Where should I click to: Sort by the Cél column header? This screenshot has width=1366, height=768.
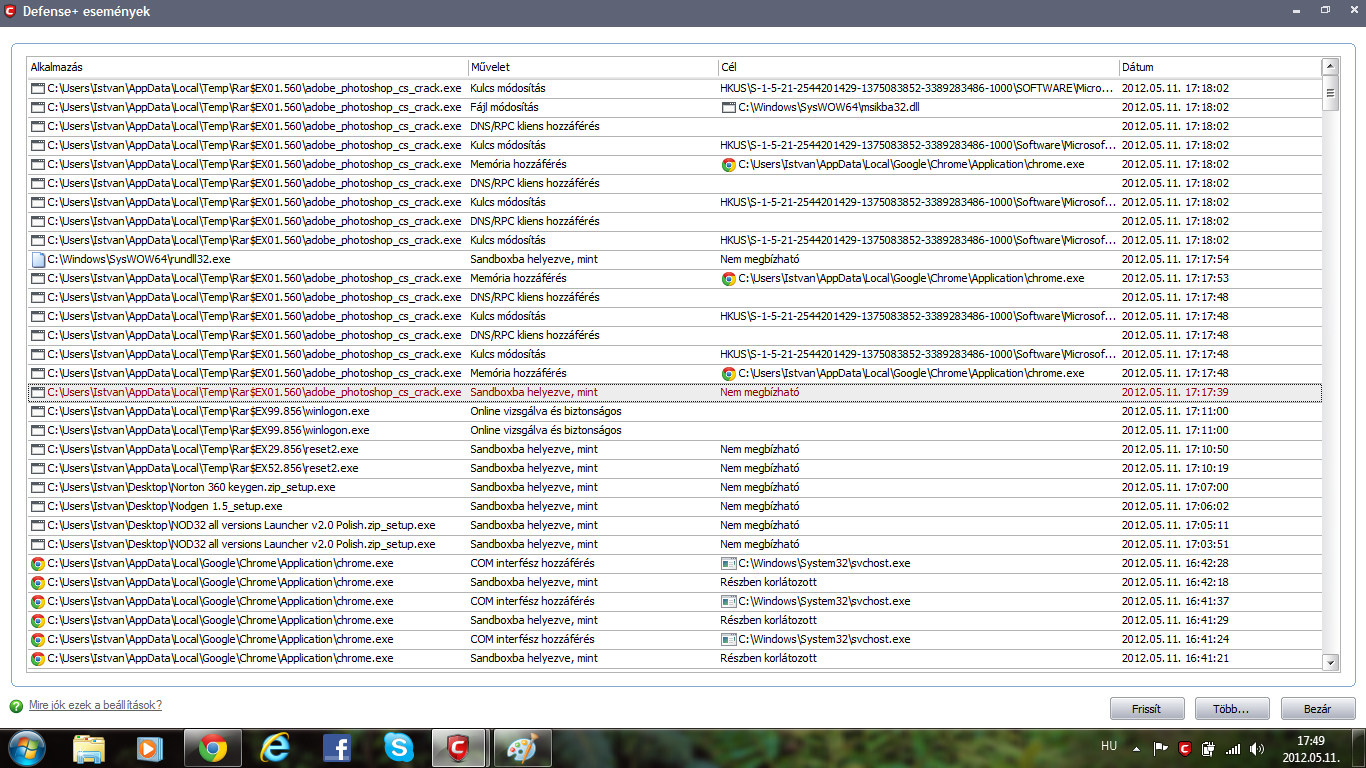918,68
